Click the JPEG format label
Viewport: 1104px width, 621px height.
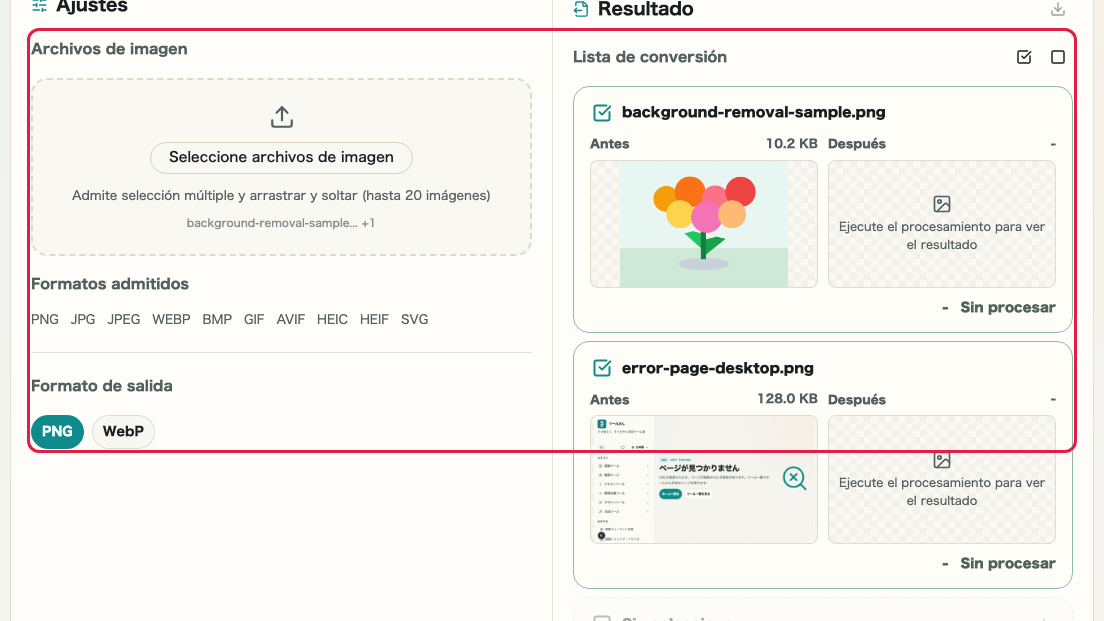[x=124, y=320]
